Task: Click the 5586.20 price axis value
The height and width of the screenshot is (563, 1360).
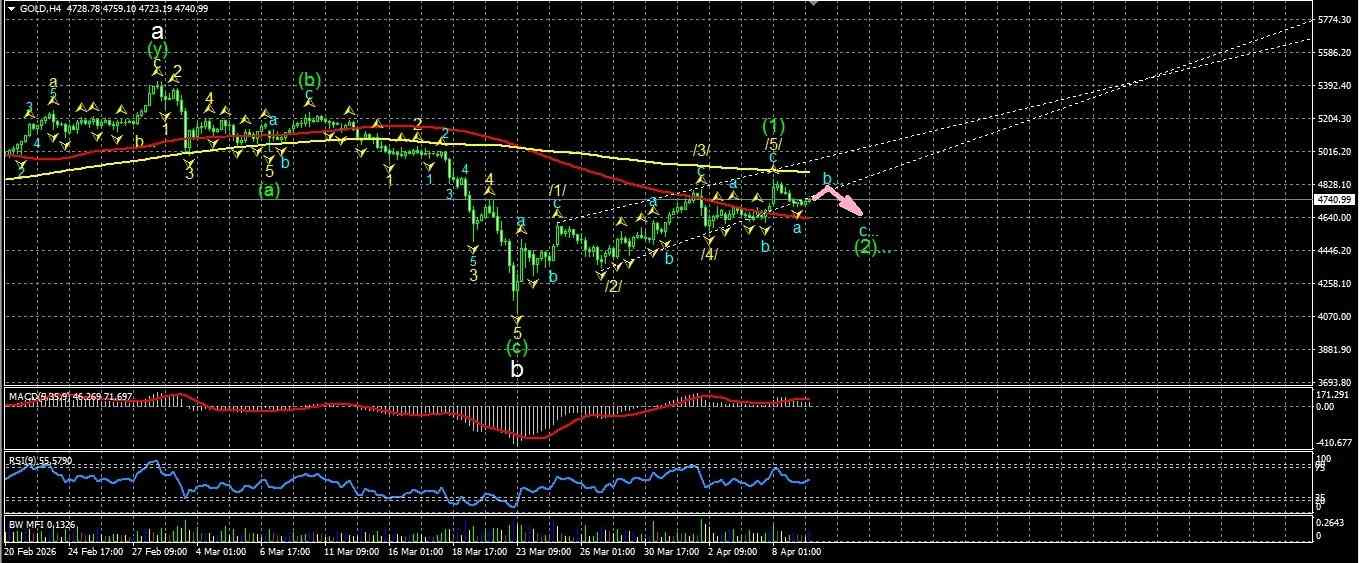Action: click(1334, 53)
